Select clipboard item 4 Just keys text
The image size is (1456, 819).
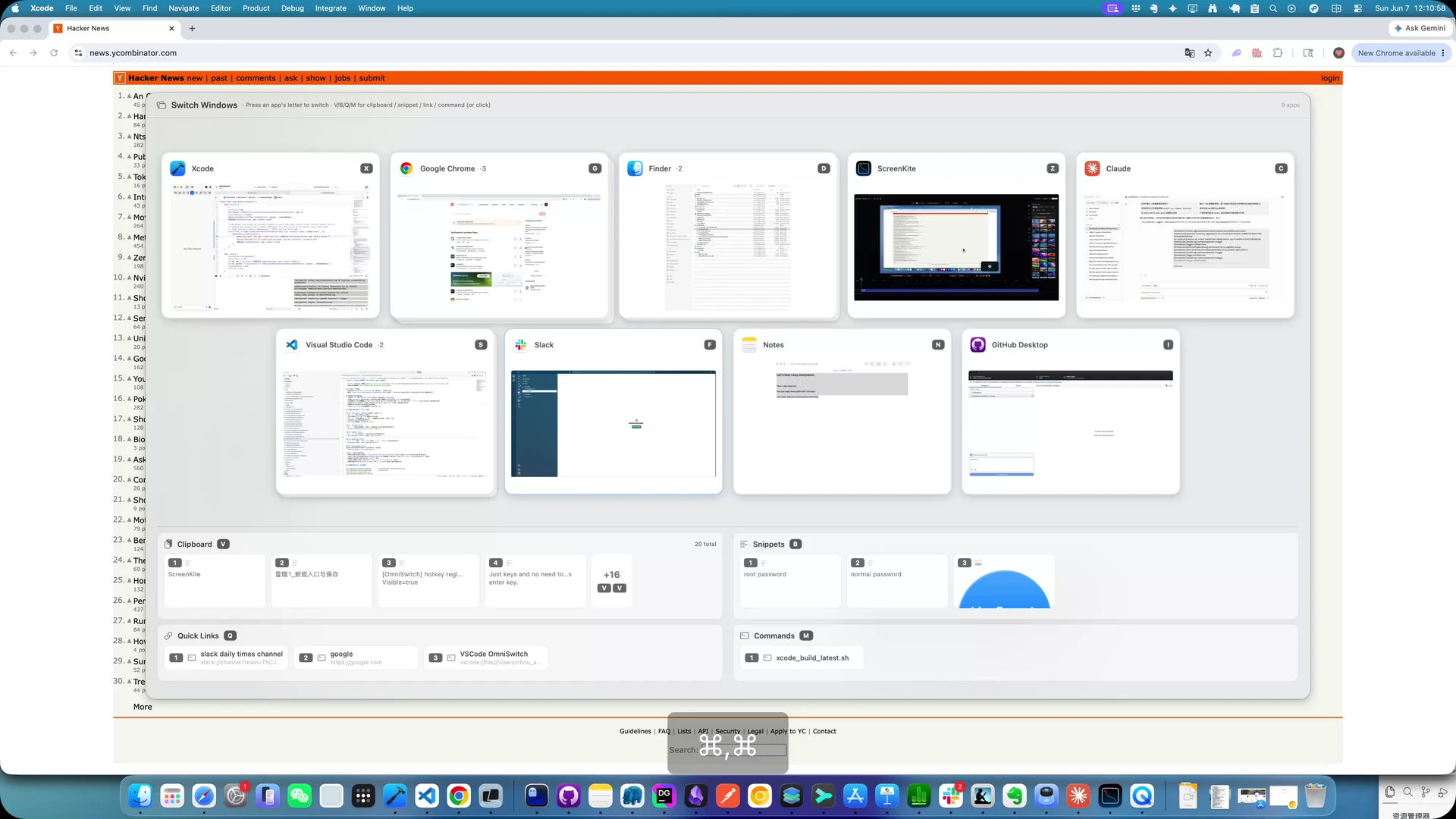[x=535, y=581]
